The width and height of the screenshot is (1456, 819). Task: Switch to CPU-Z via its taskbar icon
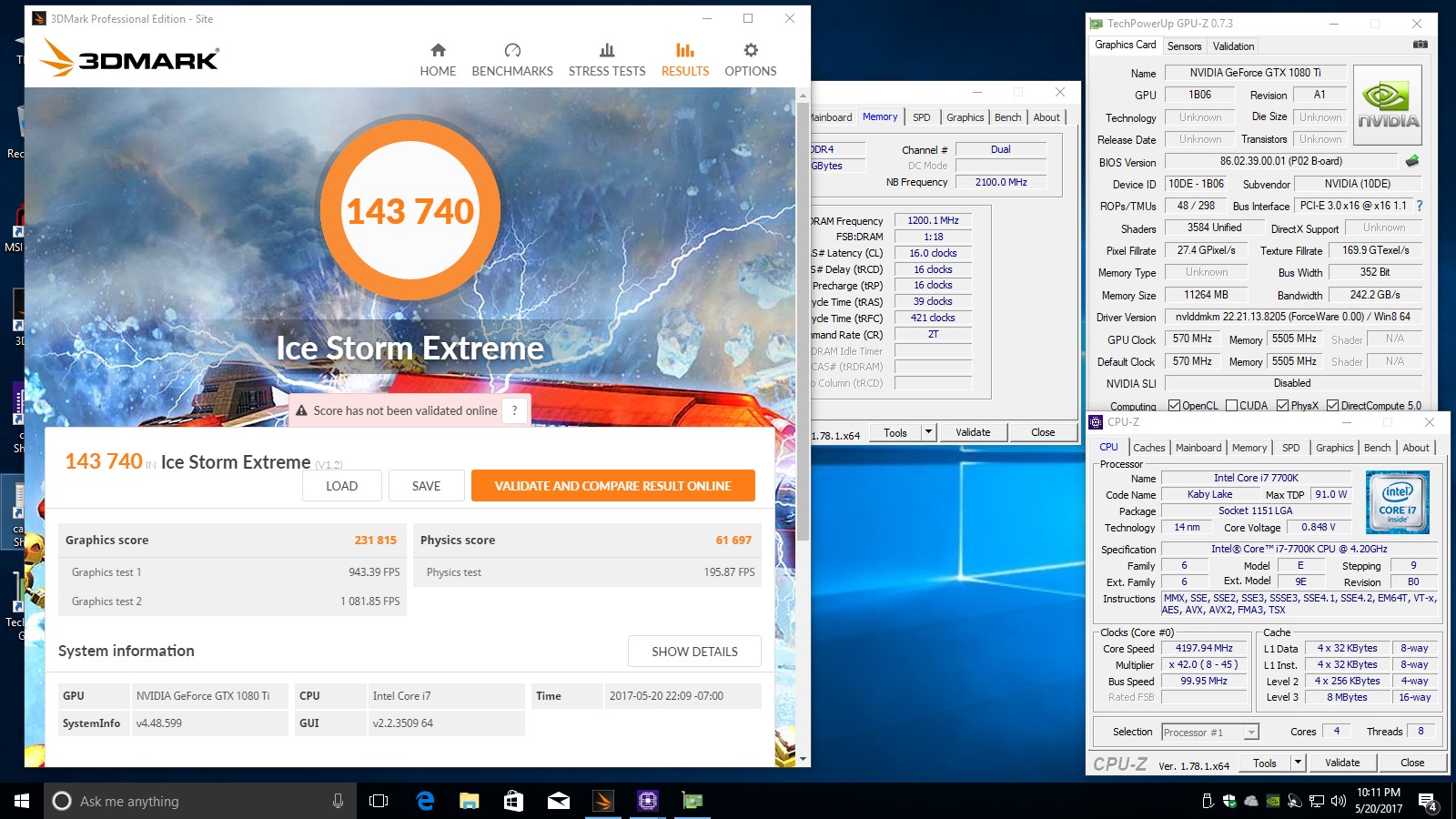(648, 801)
